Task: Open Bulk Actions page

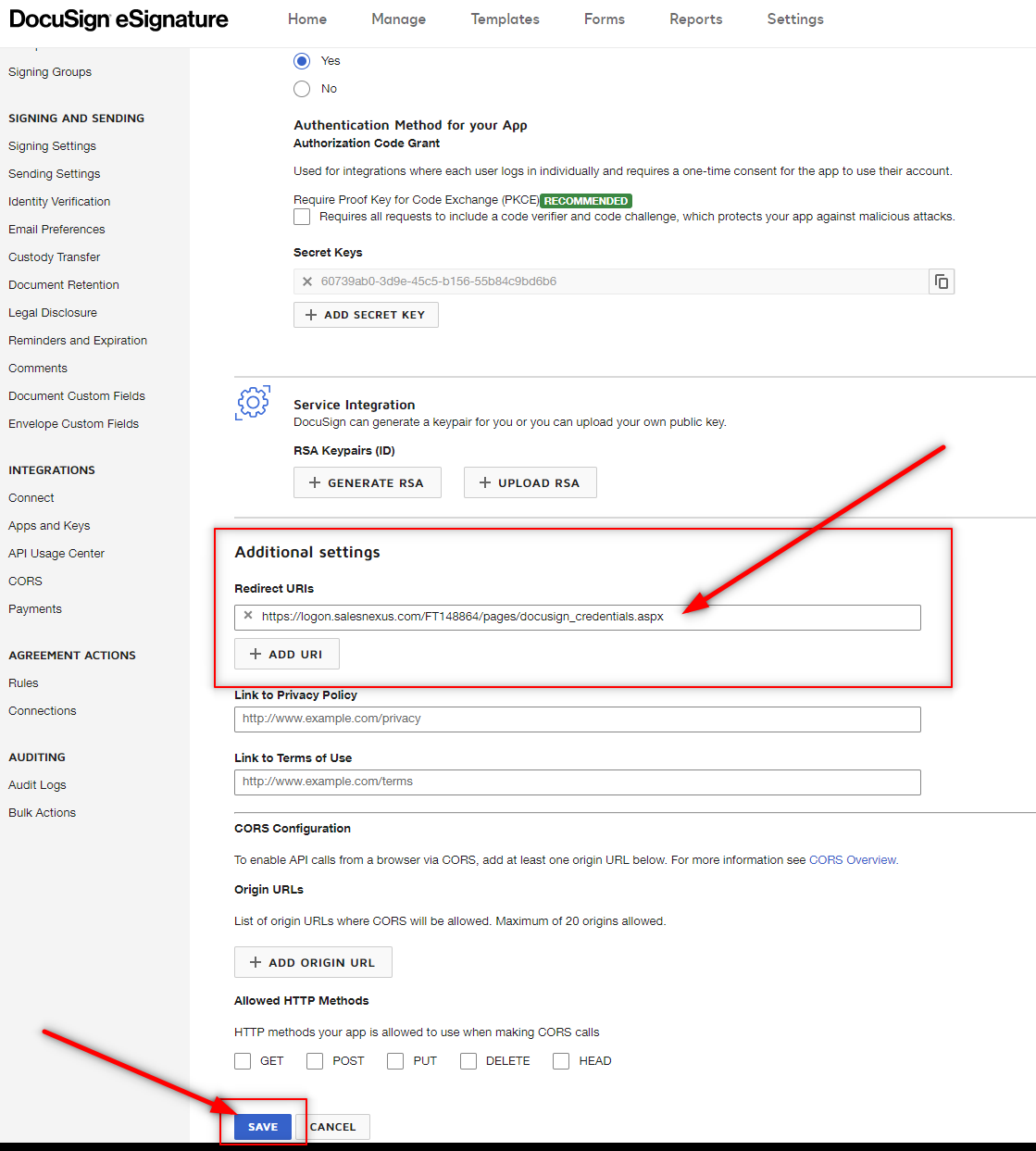Action: (x=42, y=813)
